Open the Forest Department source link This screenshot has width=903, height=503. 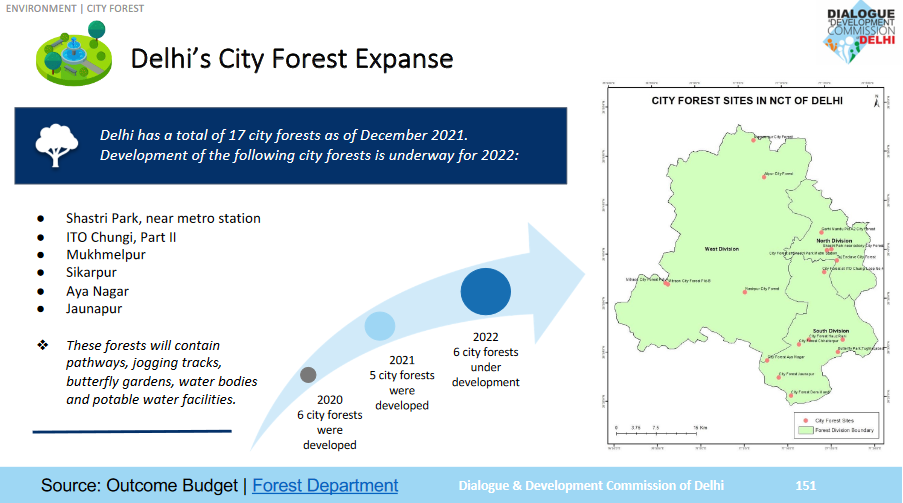pyautogui.click(x=325, y=485)
